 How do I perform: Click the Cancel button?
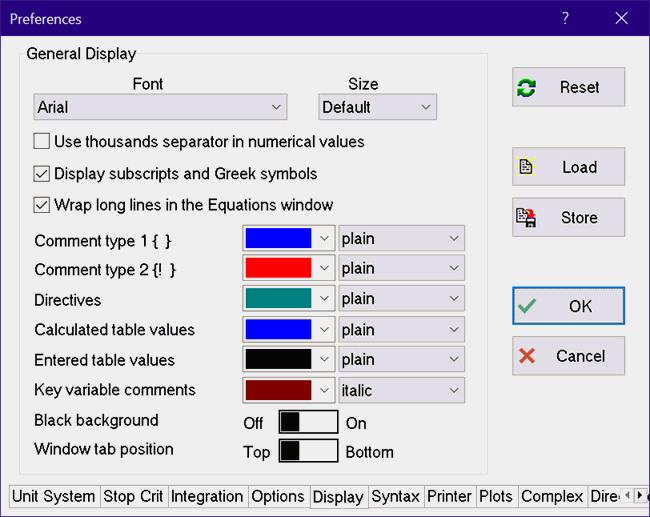[568, 356]
